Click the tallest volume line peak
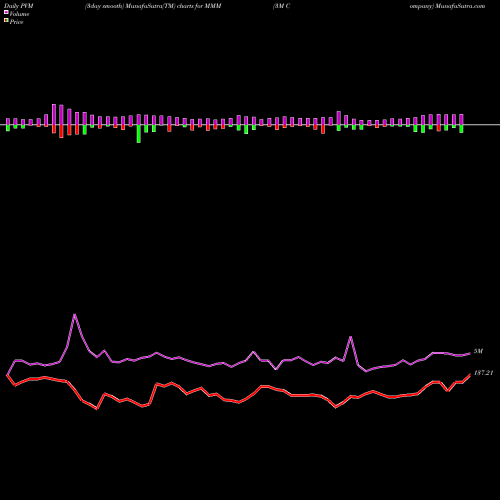 (x=75, y=314)
